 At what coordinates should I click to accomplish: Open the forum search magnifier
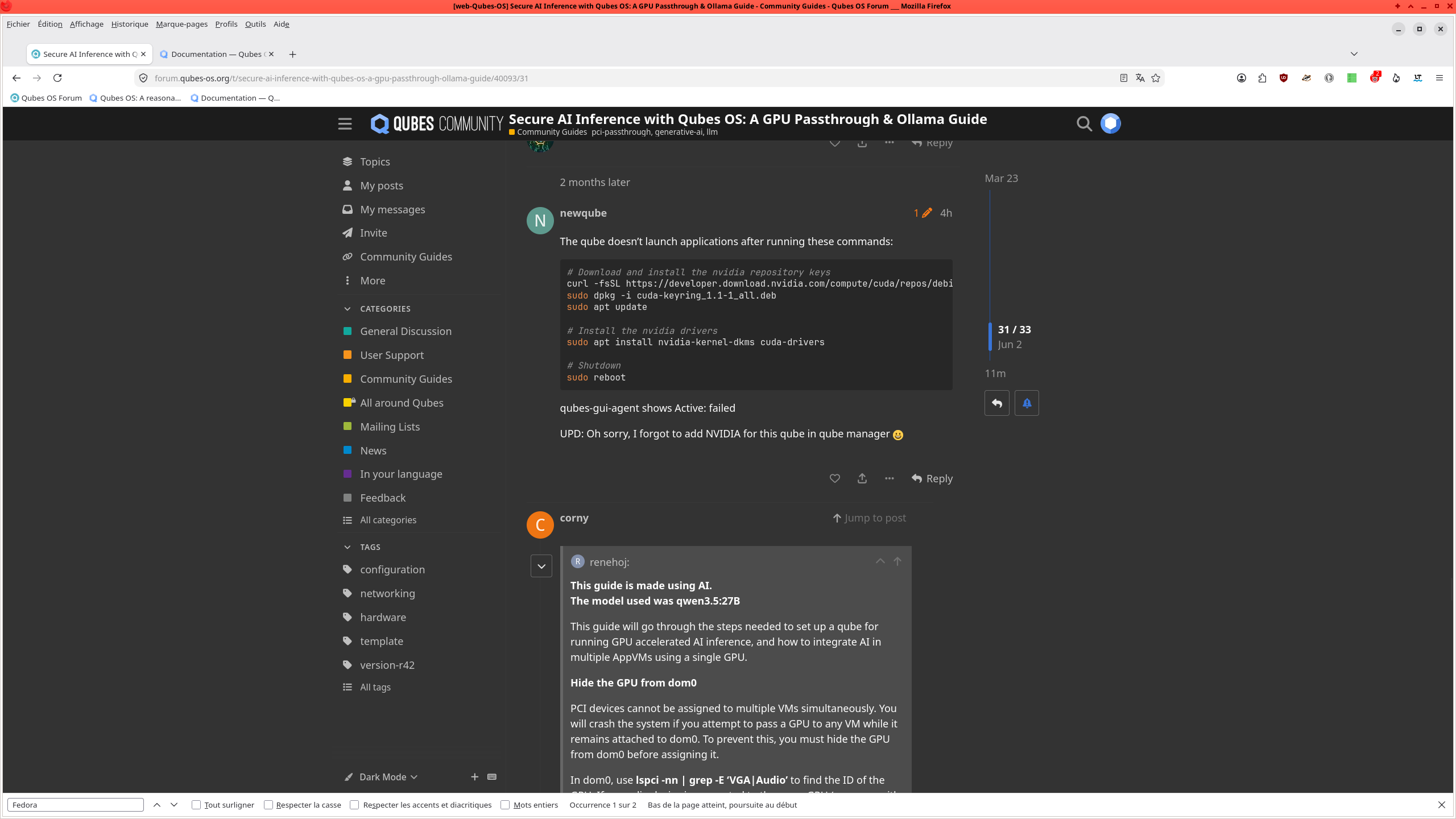1084,123
